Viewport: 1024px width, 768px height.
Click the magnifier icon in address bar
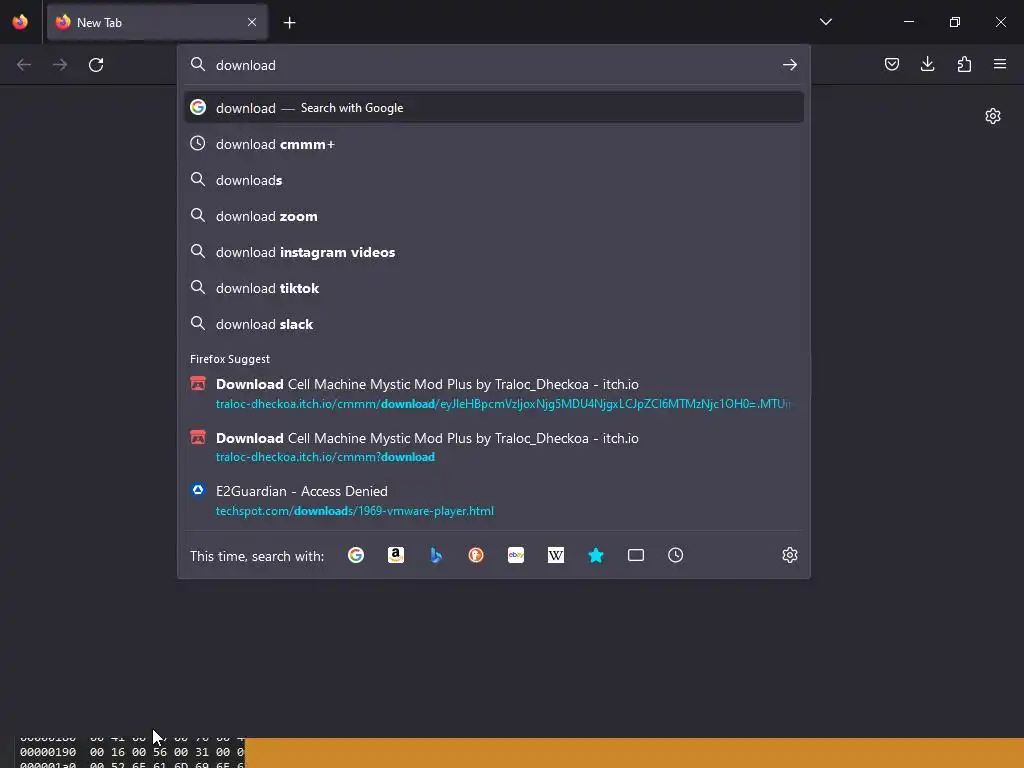pos(198,64)
